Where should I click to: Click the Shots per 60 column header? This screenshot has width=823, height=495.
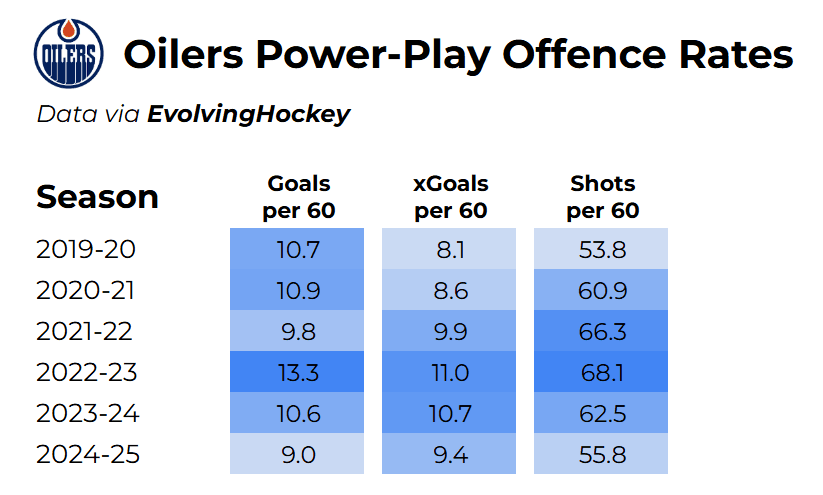pyautogui.click(x=602, y=197)
